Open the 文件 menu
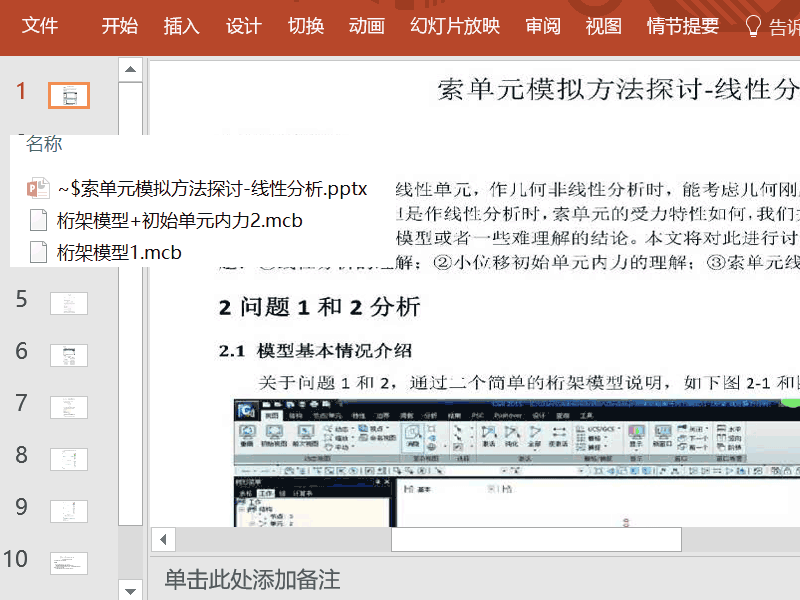Image resolution: width=800 pixels, height=600 pixels. tap(40, 26)
